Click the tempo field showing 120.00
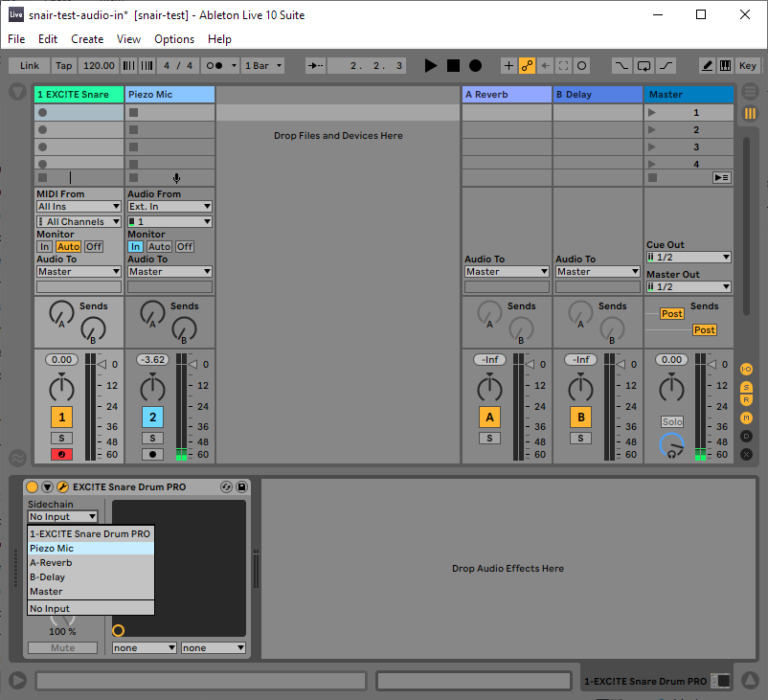768x700 pixels. pos(99,66)
